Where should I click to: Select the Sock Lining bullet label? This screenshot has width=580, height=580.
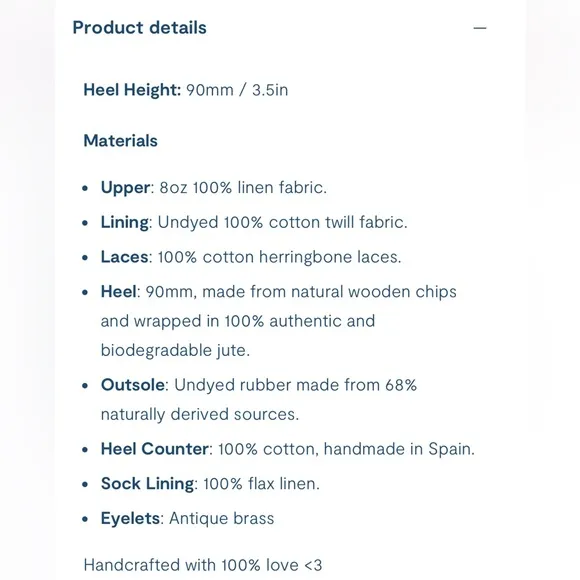point(147,484)
